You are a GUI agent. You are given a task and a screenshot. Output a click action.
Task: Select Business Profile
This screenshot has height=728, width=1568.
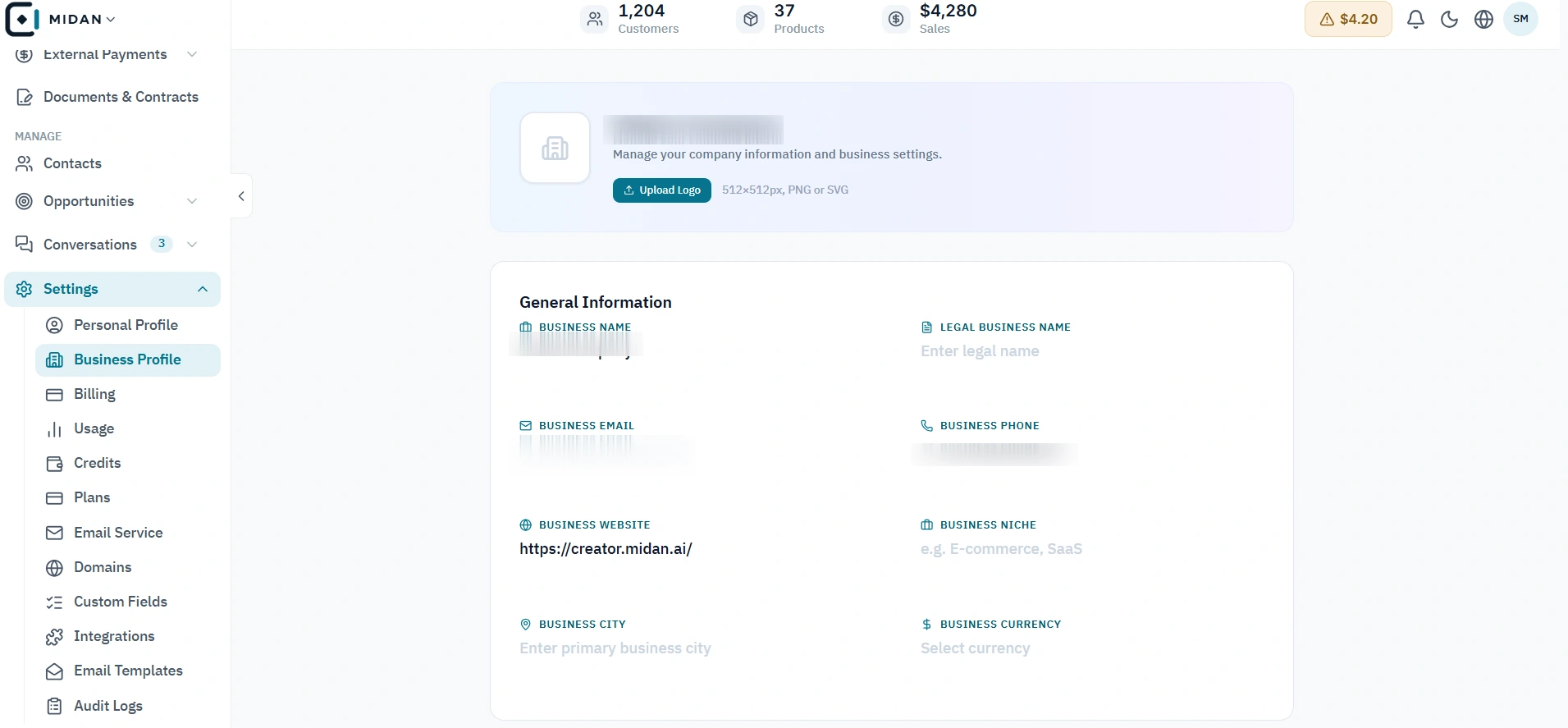pyautogui.click(x=127, y=359)
